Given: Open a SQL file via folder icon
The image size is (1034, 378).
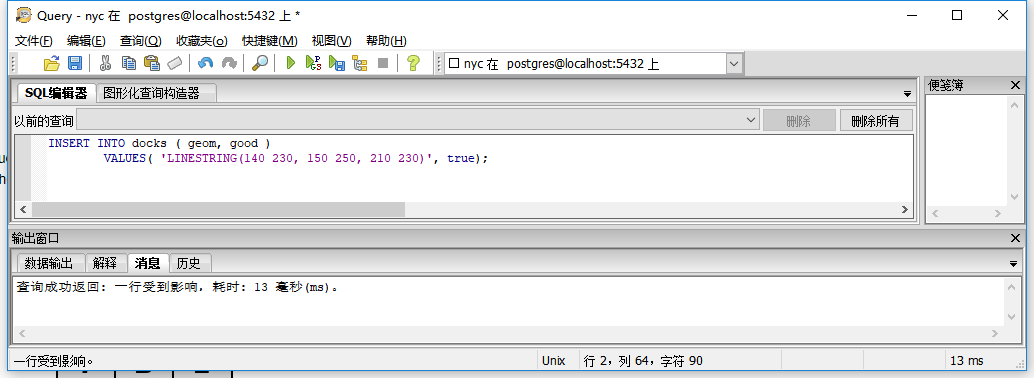Looking at the screenshot, I should pos(51,63).
